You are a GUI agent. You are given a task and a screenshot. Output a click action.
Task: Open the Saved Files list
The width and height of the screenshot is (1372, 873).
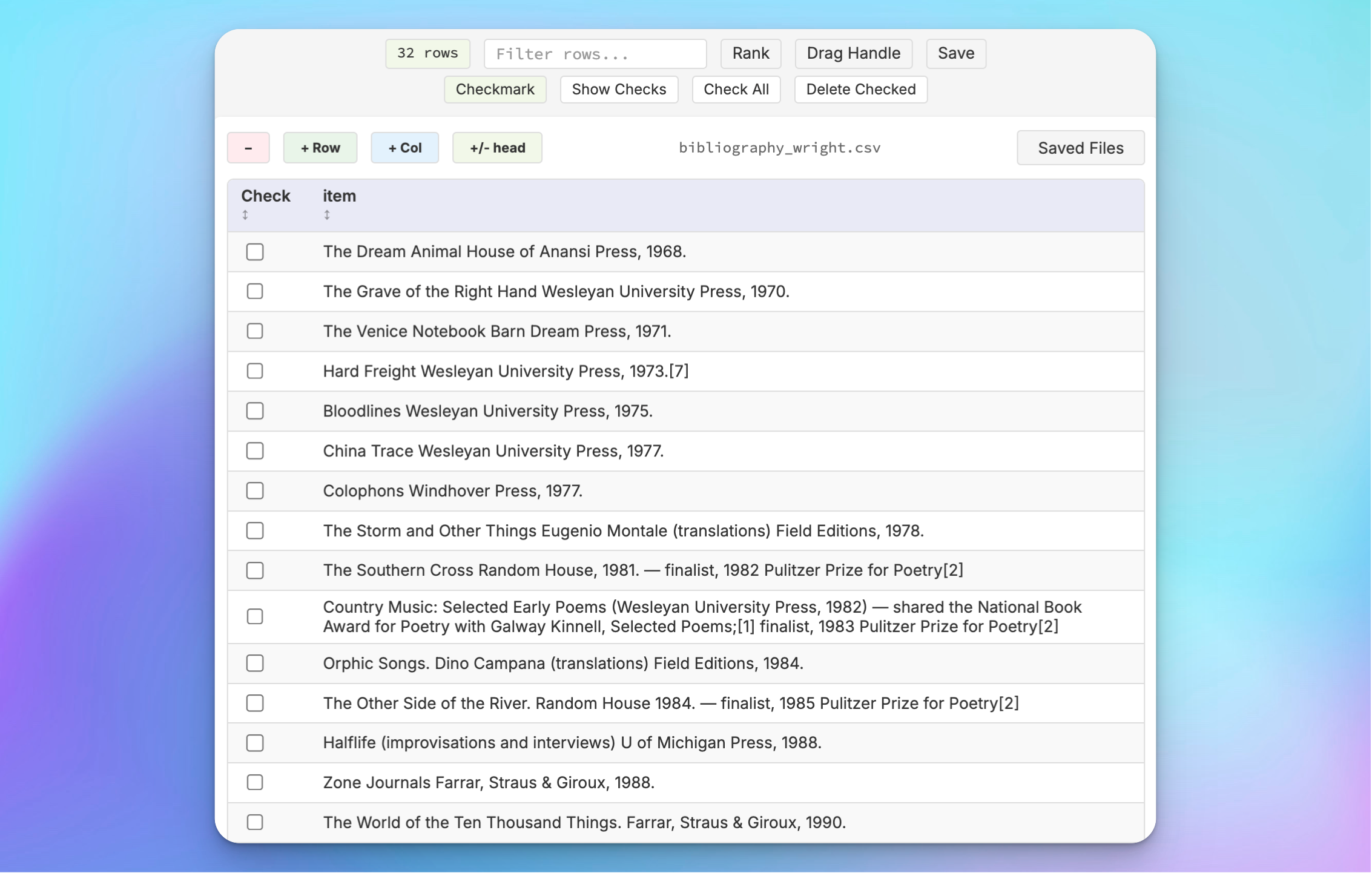tap(1080, 148)
